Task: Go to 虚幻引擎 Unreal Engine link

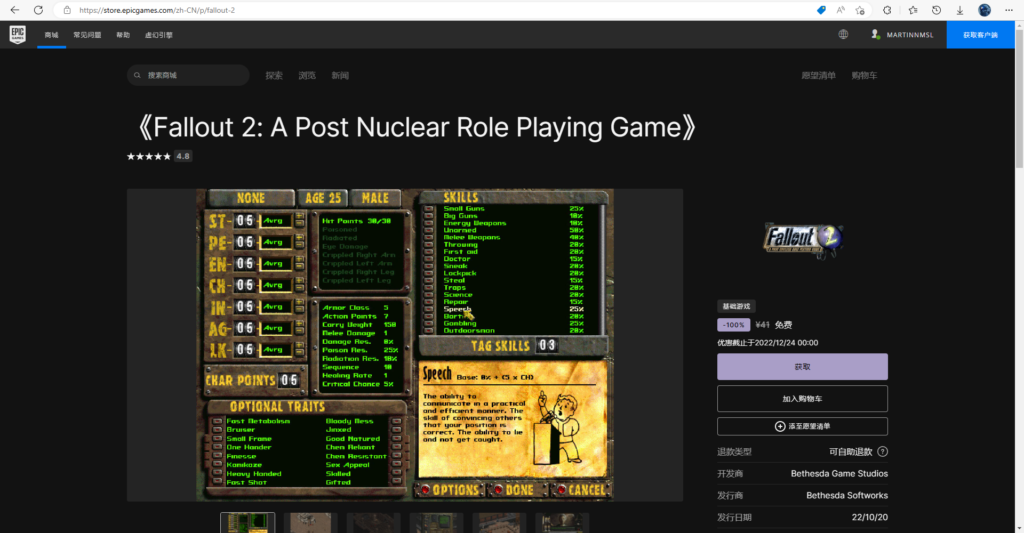Action: 158,34
